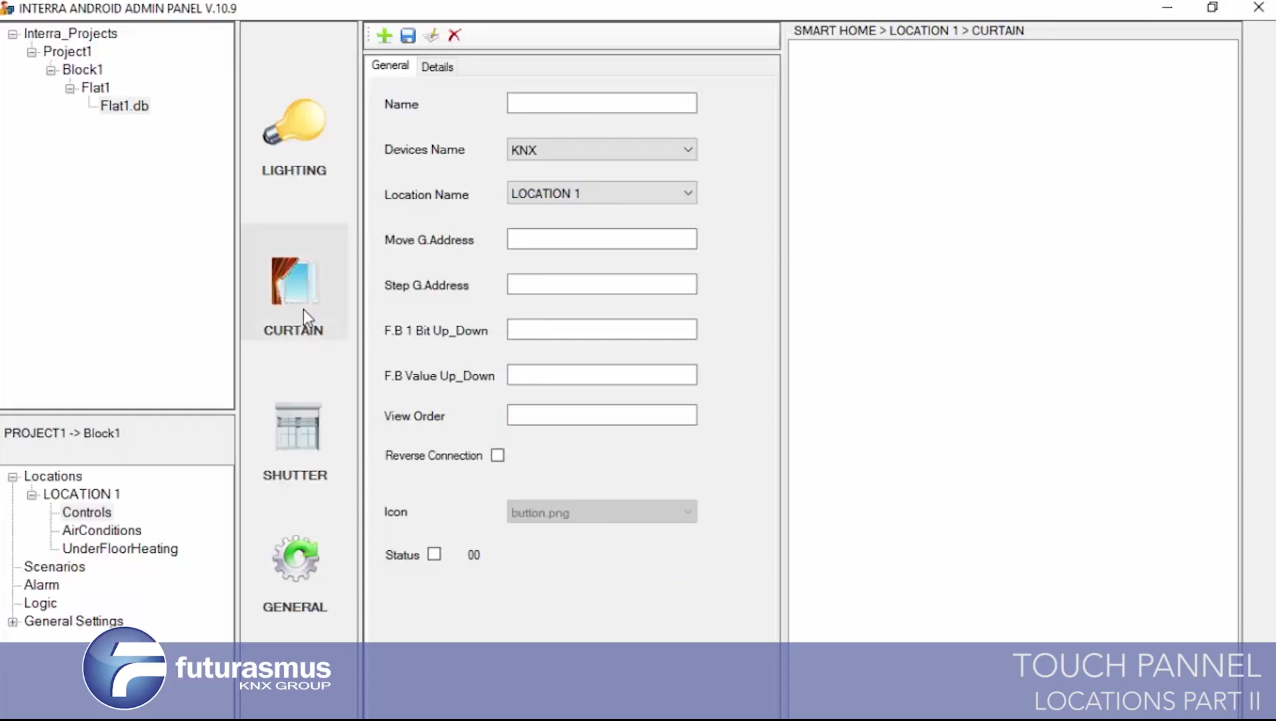Image resolution: width=1276 pixels, height=721 pixels.
Task: Select Scenarios in the tree
Action: click(x=55, y=567)
